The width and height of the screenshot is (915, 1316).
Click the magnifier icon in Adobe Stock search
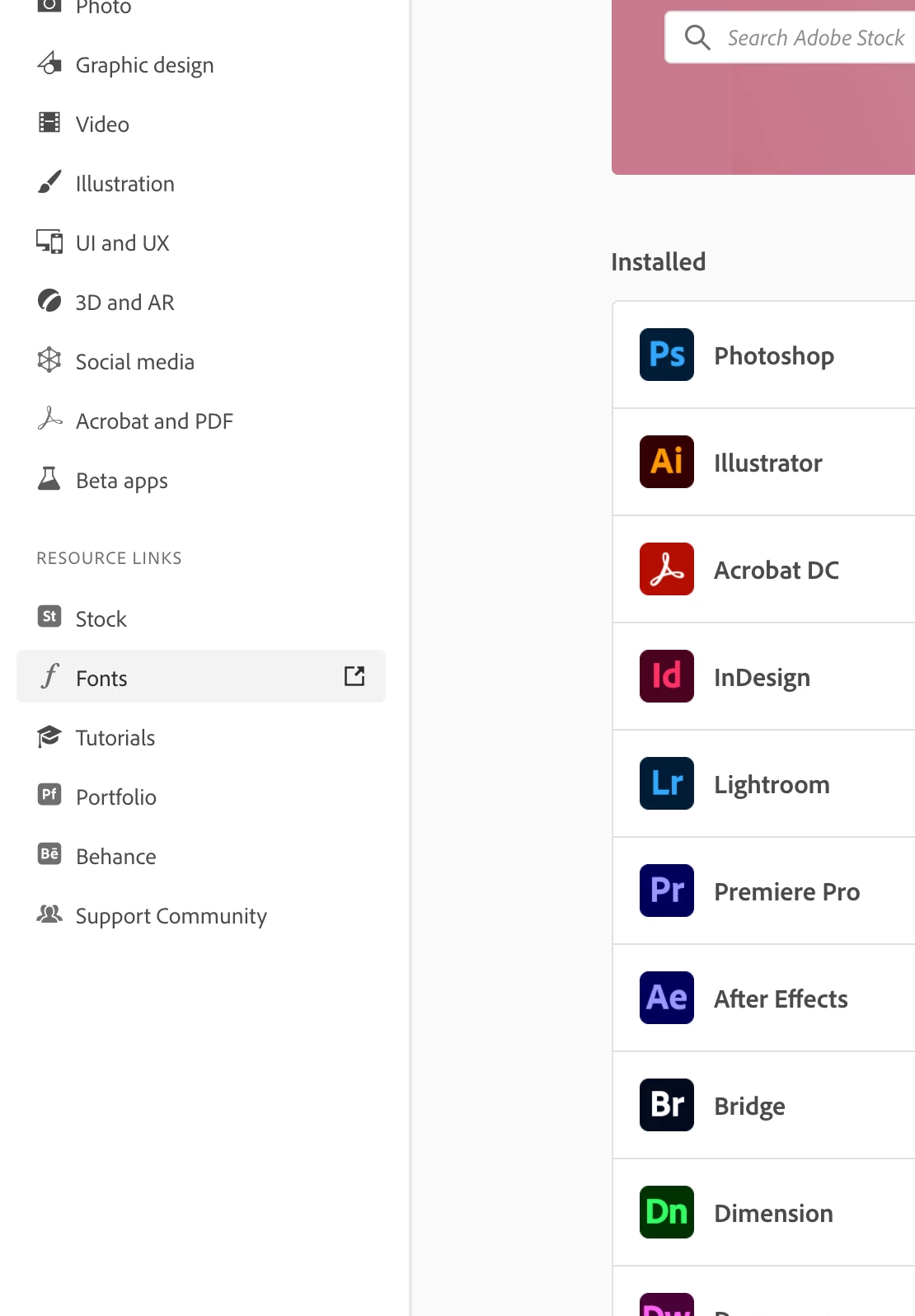click(x=697, y=37)
